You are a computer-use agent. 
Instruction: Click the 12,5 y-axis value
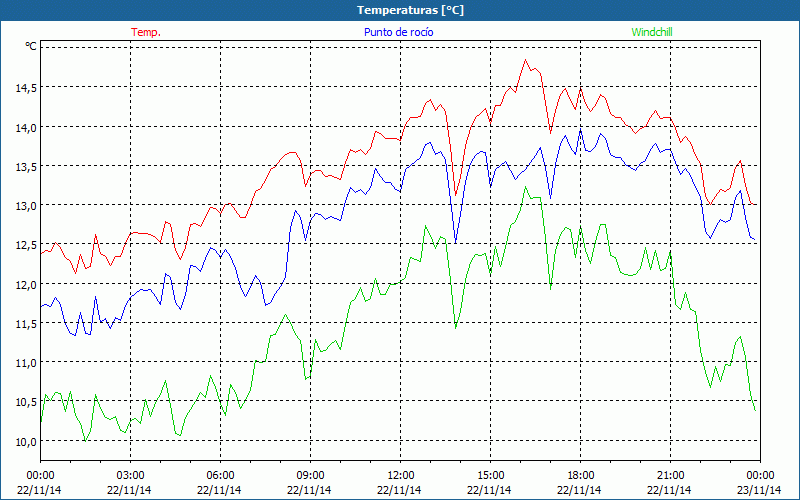pyautogui.click(x=26, y=245)
